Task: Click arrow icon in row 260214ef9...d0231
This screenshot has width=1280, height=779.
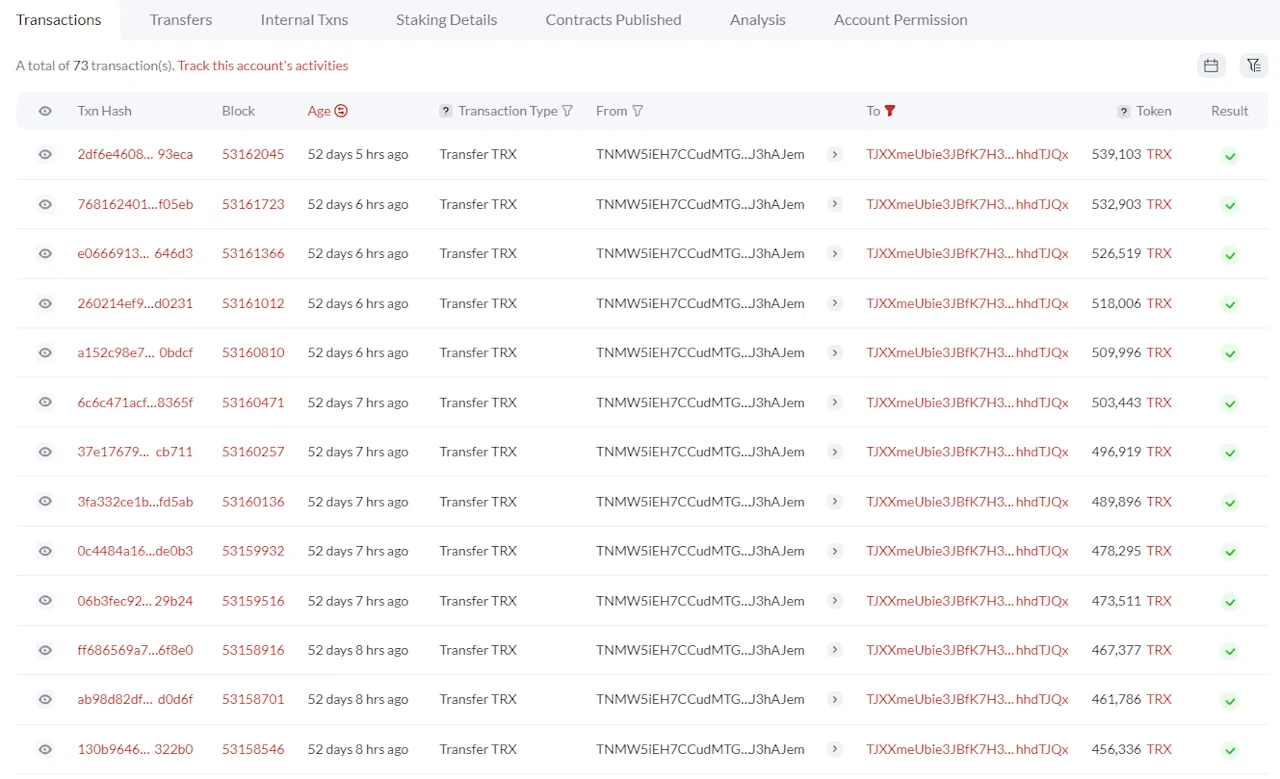Action: [835, 303]
